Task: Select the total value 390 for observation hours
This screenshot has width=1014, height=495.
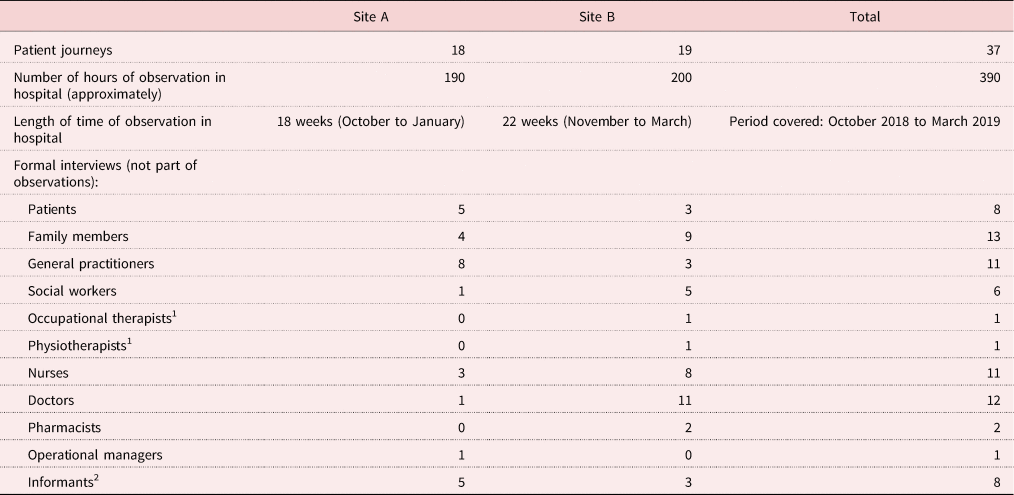Action: tap(991, 78)
